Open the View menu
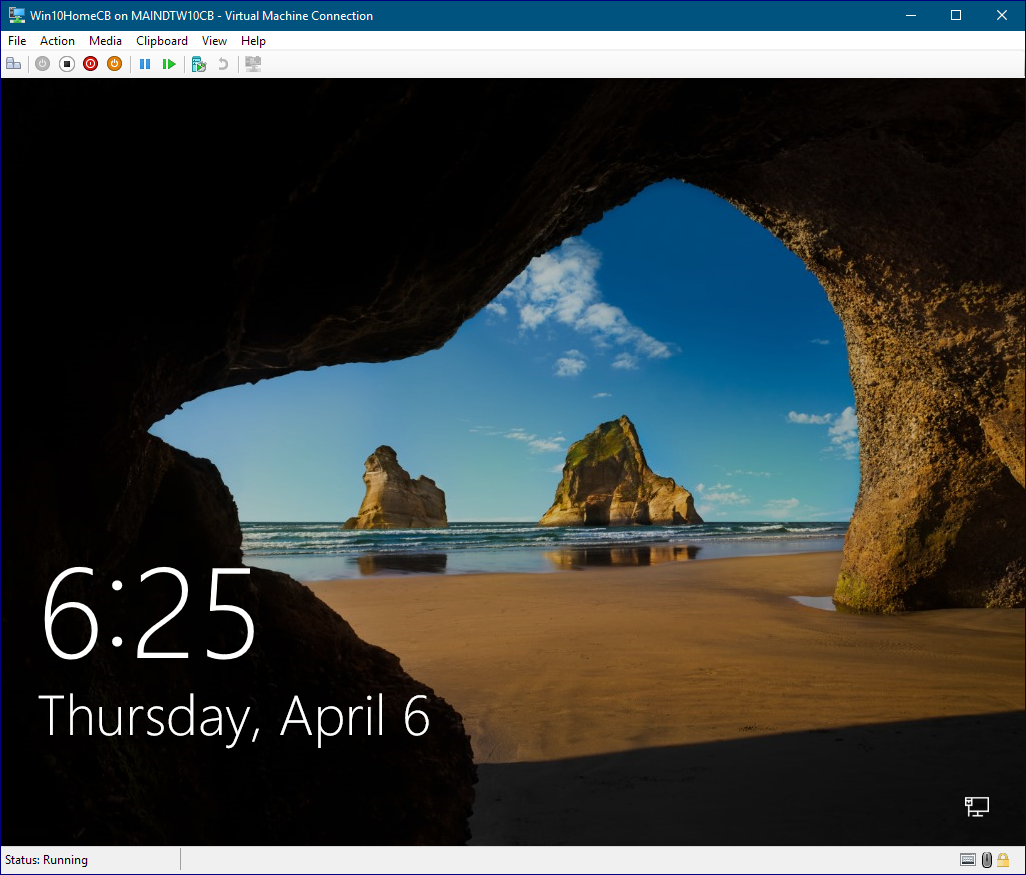The height and width of the screenshot is (875, 1026). tap(214, 41)
